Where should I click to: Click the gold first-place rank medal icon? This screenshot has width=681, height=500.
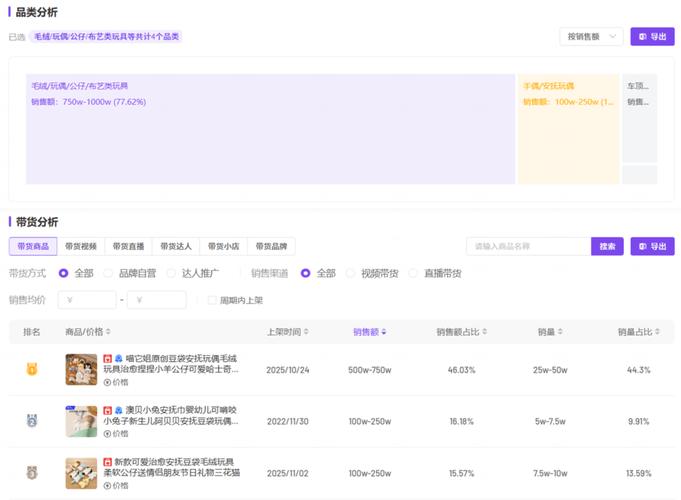tap(31, 369)
